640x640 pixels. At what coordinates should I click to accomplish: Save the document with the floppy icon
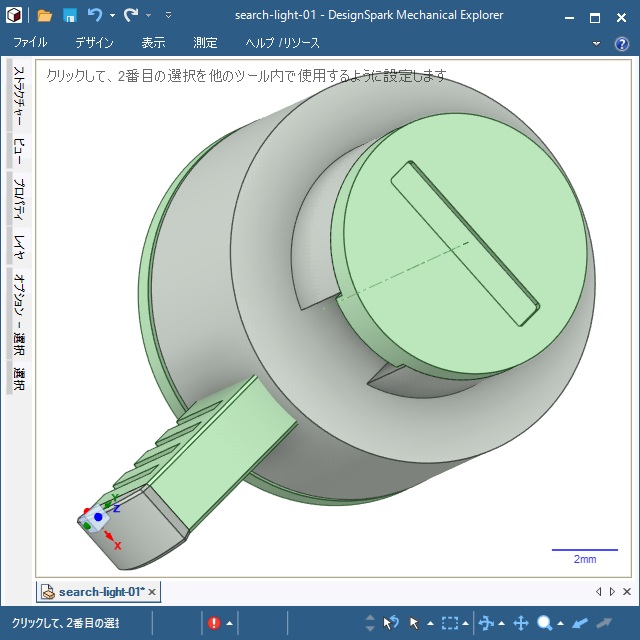point(70,15)
